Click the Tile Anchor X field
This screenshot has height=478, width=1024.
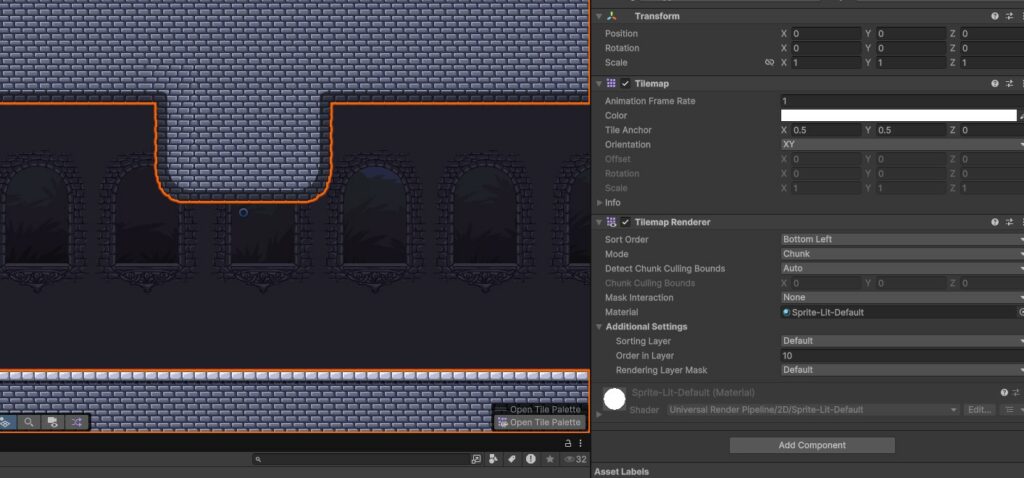[x=826, y=130]
